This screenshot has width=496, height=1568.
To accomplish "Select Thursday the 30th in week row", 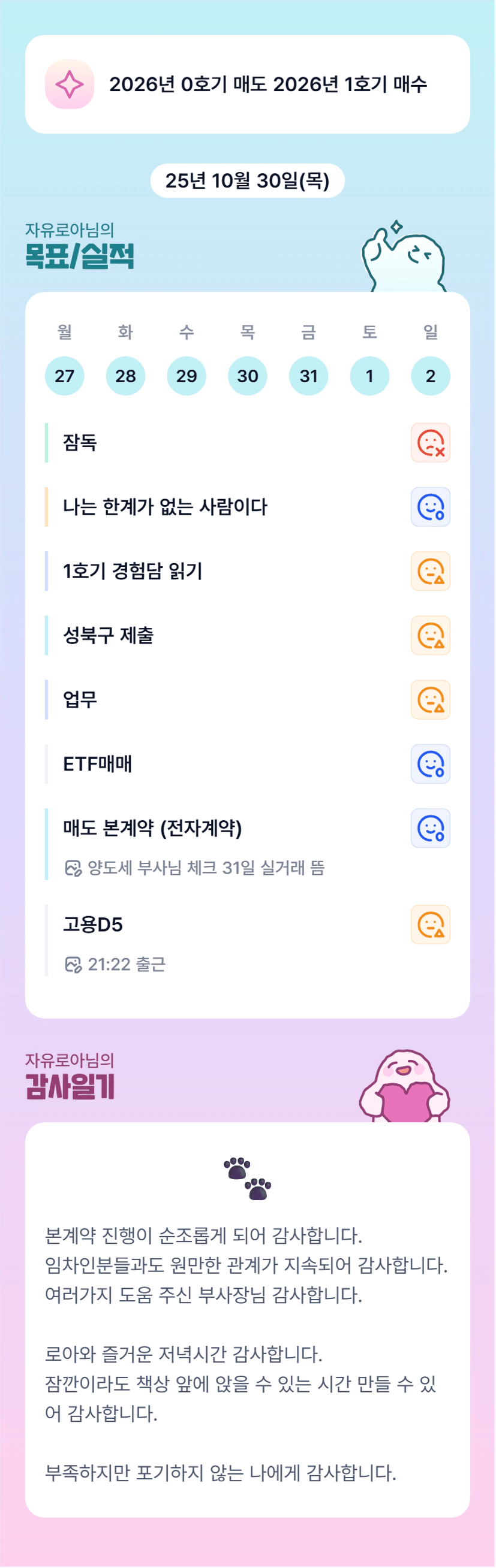I will tap(247, 376).
